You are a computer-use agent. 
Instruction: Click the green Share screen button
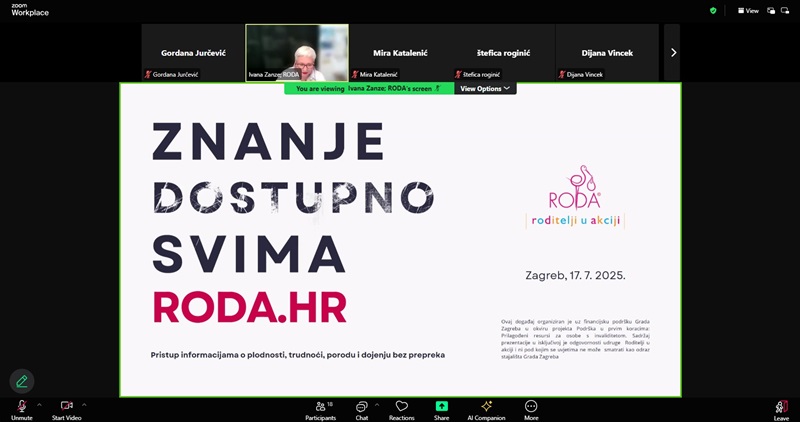coord(441,408)
